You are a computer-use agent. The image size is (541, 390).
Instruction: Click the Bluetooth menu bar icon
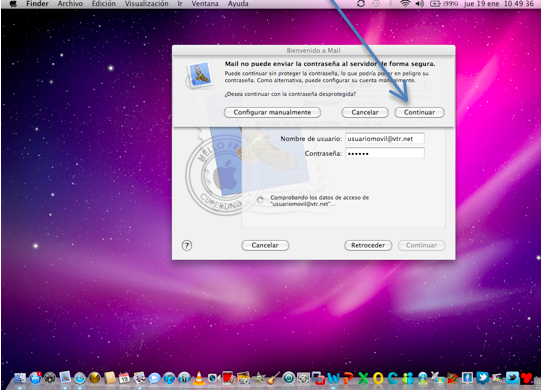[x=391, y=4]
